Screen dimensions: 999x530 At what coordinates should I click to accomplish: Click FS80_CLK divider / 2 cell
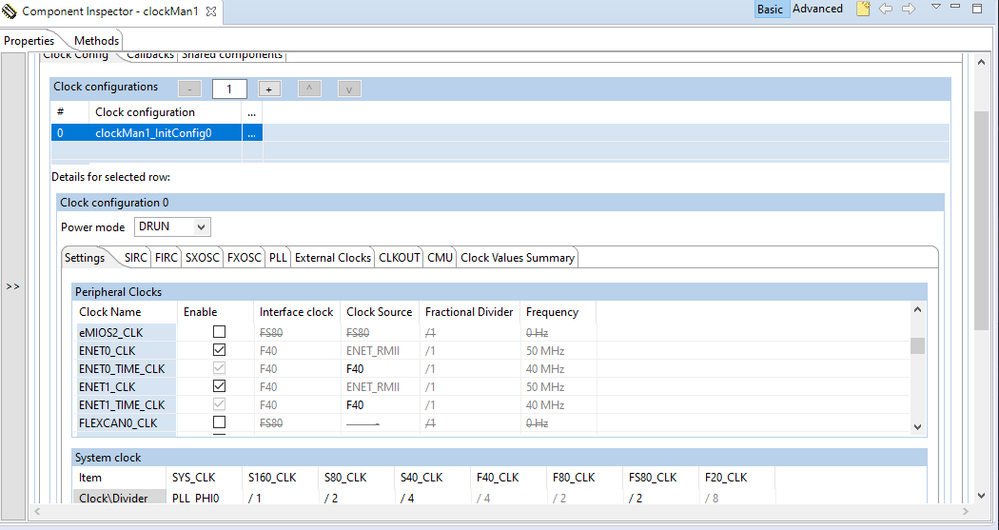(635, 498)
